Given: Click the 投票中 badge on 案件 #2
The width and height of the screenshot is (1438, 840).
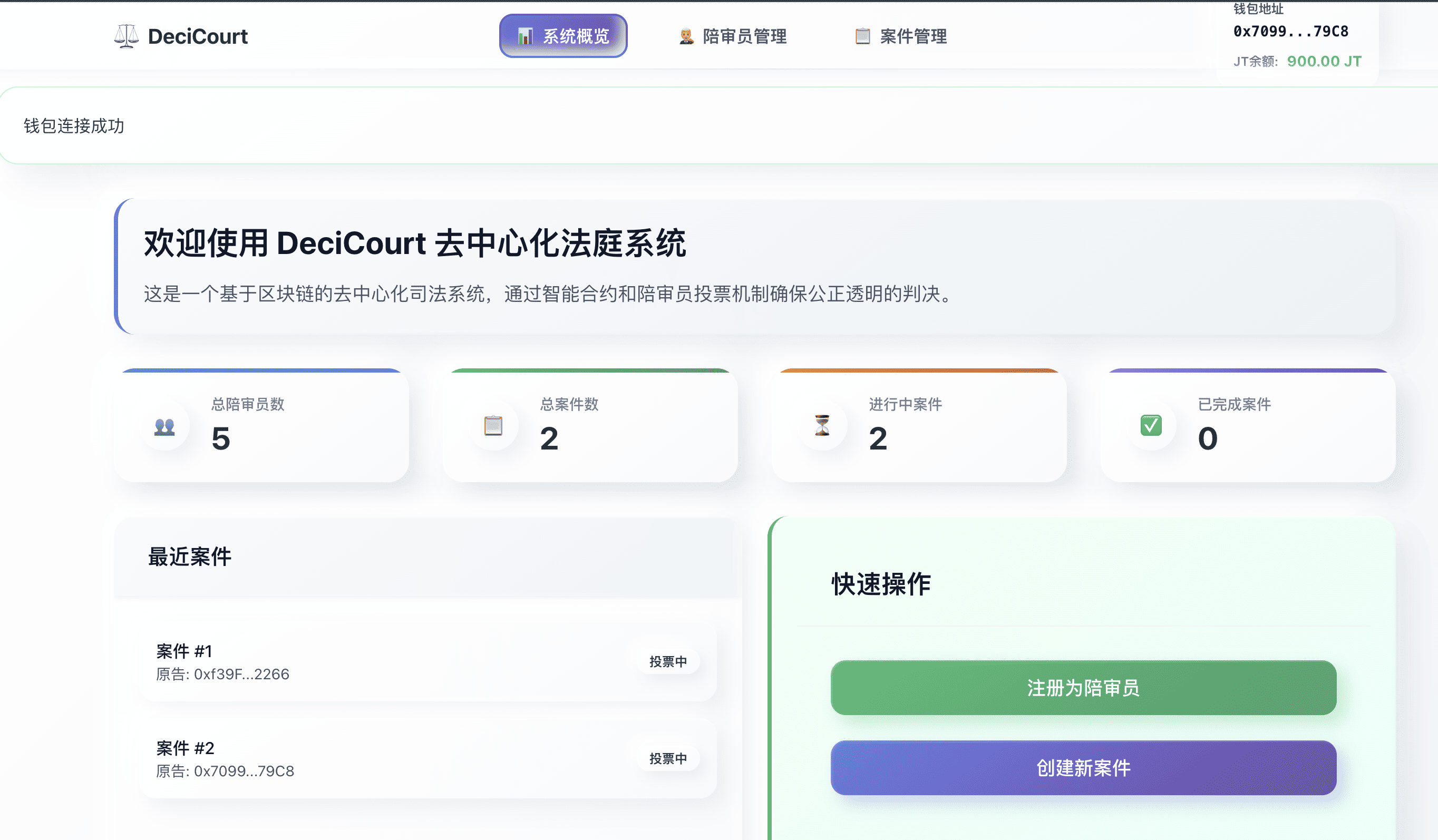Looking at the screenshot, I should [668, 759].
